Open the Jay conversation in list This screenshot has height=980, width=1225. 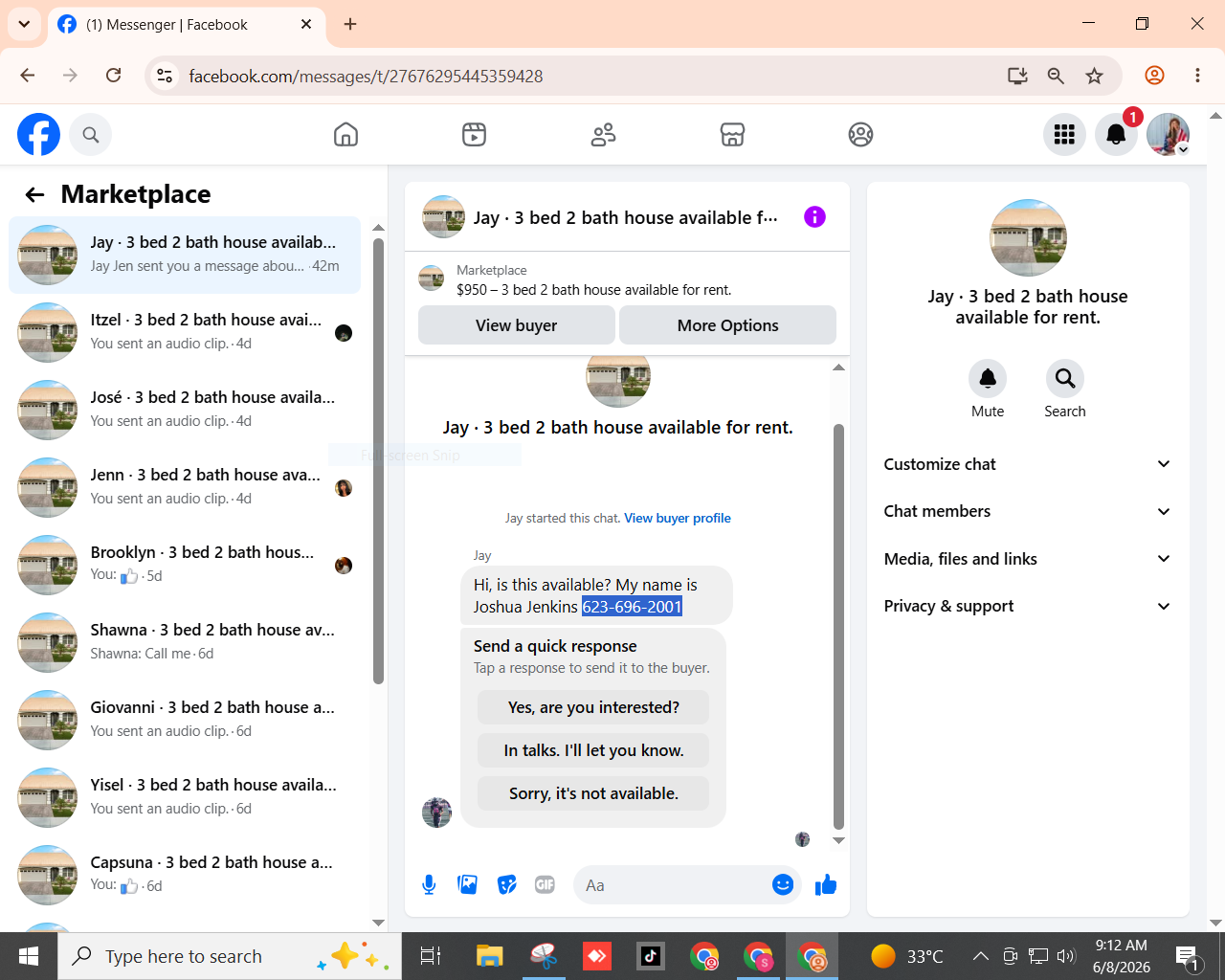click(185, 255)
